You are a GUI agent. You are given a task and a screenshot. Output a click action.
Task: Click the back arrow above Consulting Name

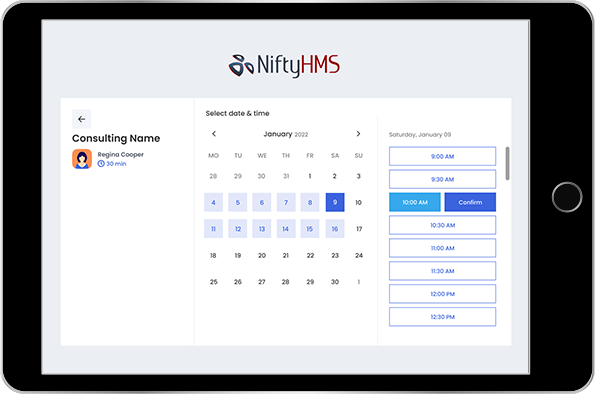pos(82,119)
